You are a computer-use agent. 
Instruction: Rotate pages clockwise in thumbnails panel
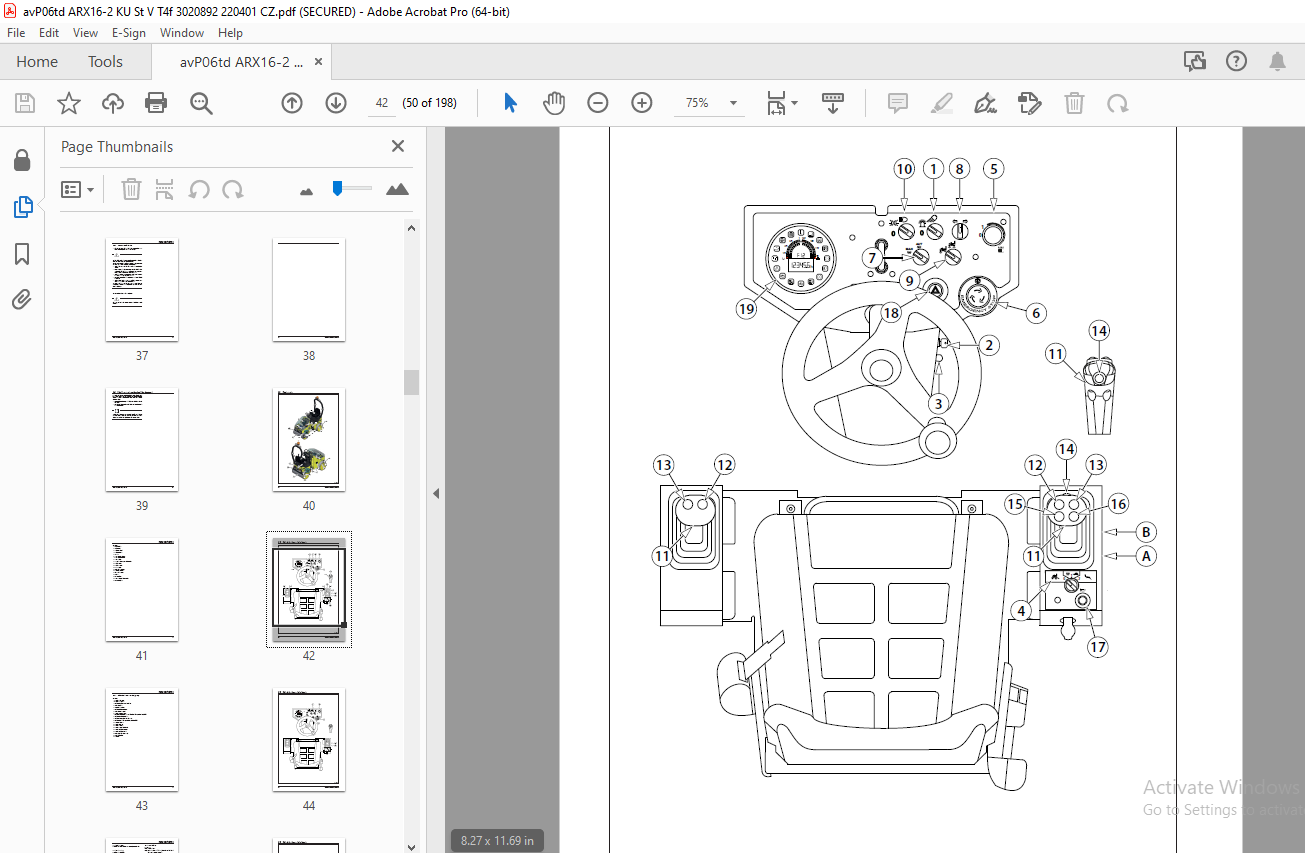click(x=233, y=189)
